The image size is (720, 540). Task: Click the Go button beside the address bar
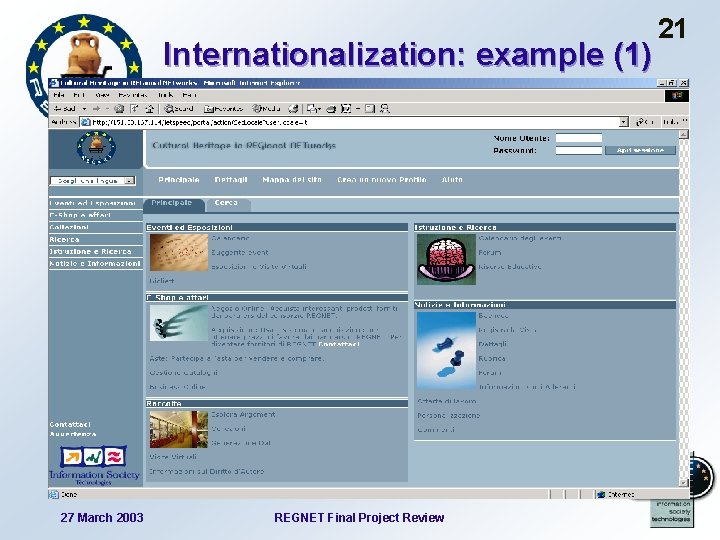tap(644, 122)
